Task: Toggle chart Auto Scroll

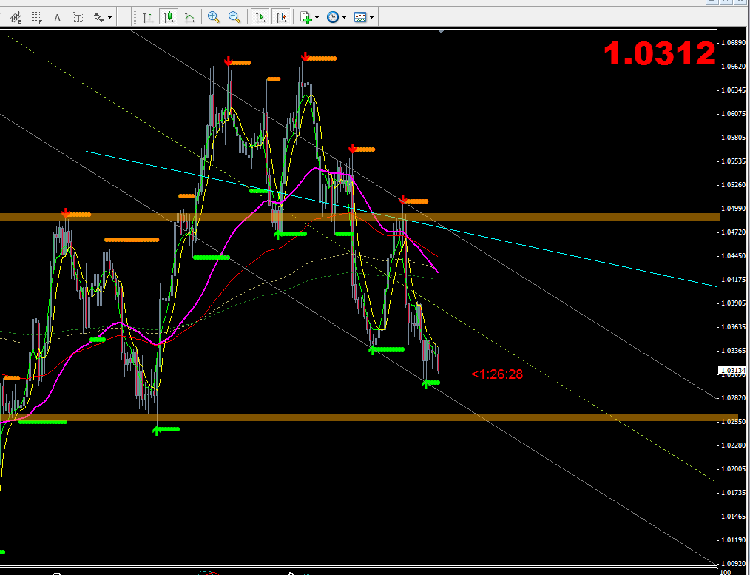Action: [x=261, y=18]
